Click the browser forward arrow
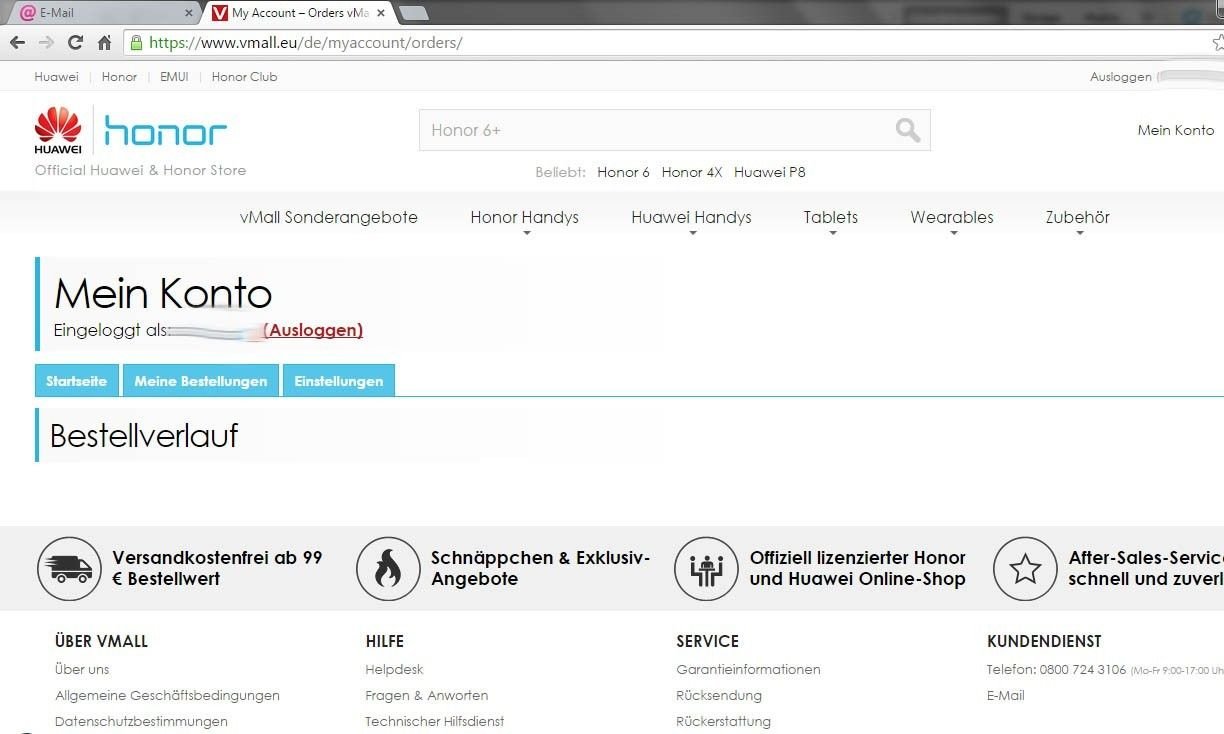Screen dimensions: 1224x734 coord(46,43)
